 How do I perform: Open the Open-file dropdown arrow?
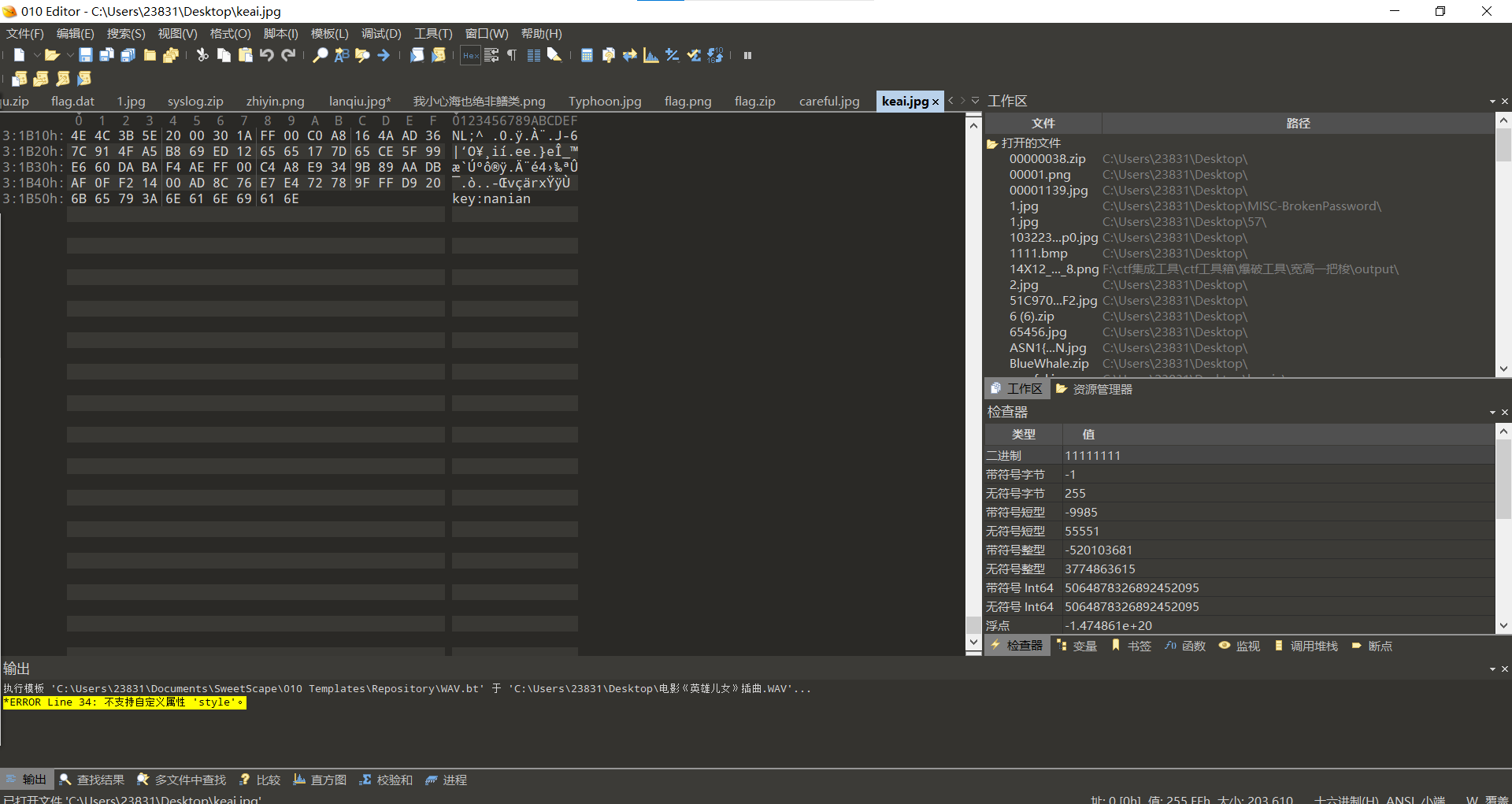click(69, 55)
